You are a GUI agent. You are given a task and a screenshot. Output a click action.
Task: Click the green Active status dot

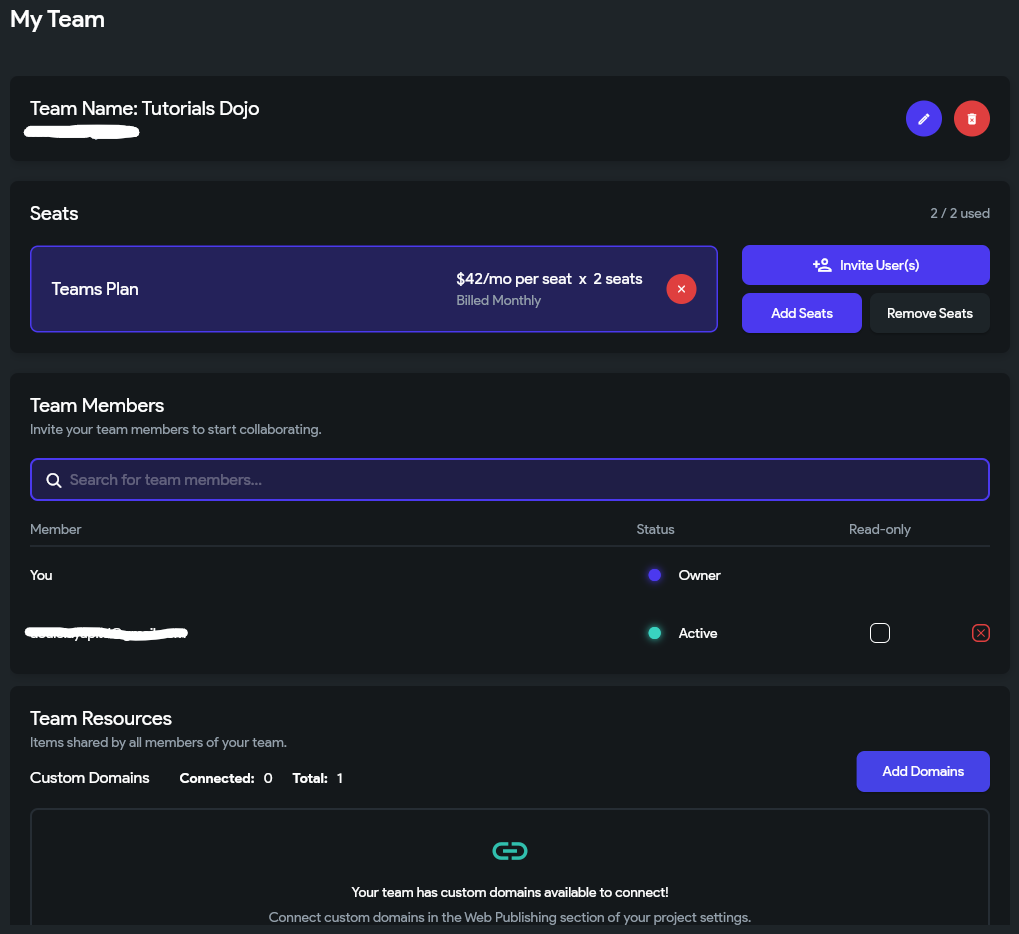pos(655,633)
